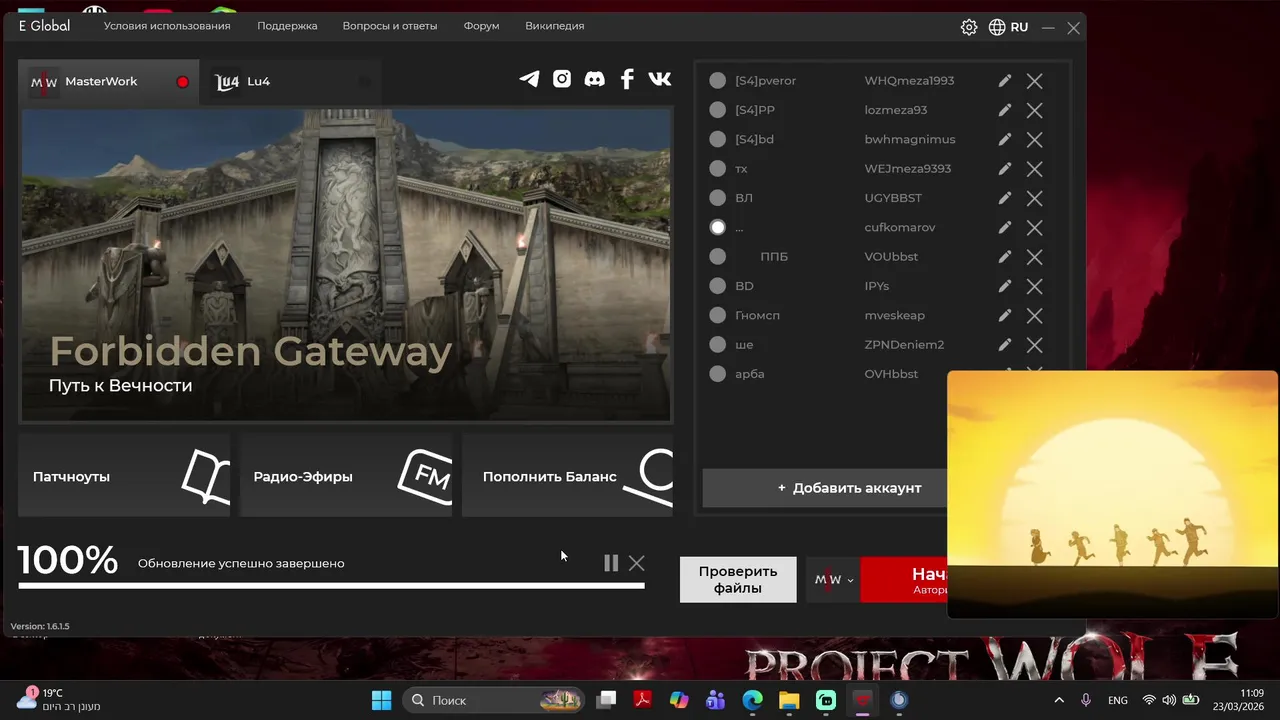The image size is (1280, 720).
Task: Edit the VOUbbst account with pencil icon
Action: click(1005, 257)
